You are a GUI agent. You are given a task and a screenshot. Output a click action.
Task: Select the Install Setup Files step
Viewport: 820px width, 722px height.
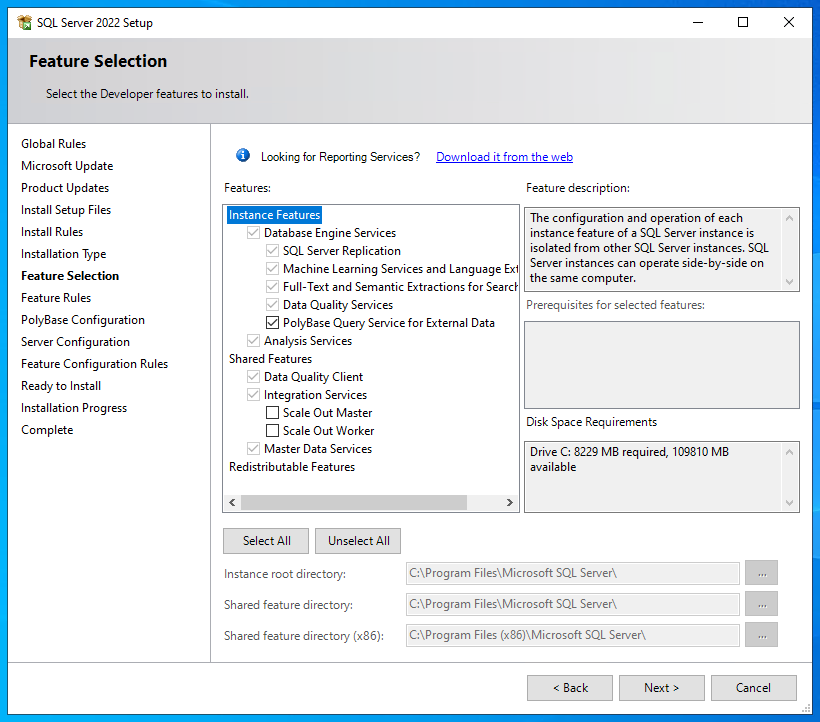pyautogui.click(x=66, y=210)
